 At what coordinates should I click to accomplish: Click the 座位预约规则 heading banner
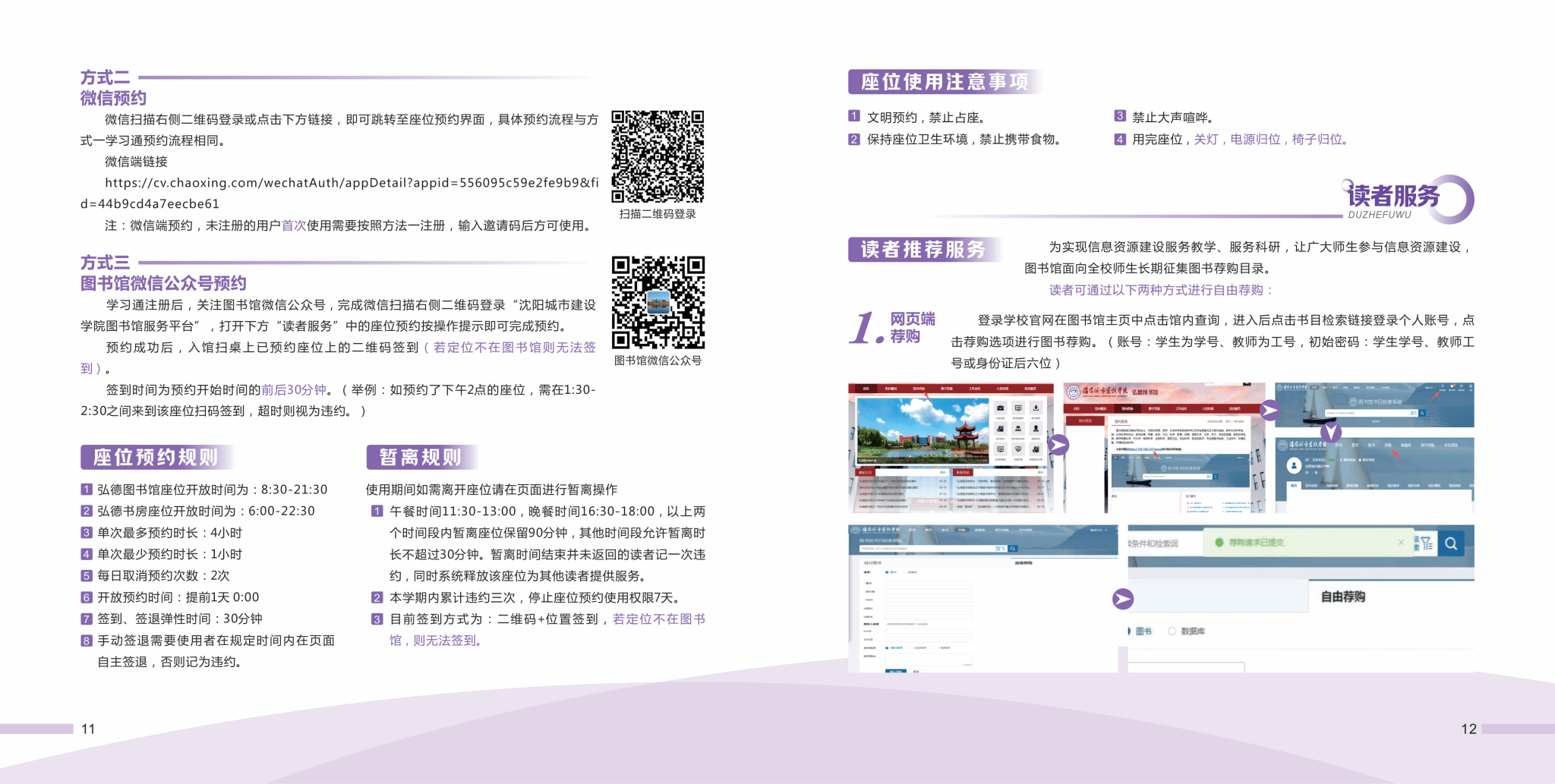pos(156,457)
